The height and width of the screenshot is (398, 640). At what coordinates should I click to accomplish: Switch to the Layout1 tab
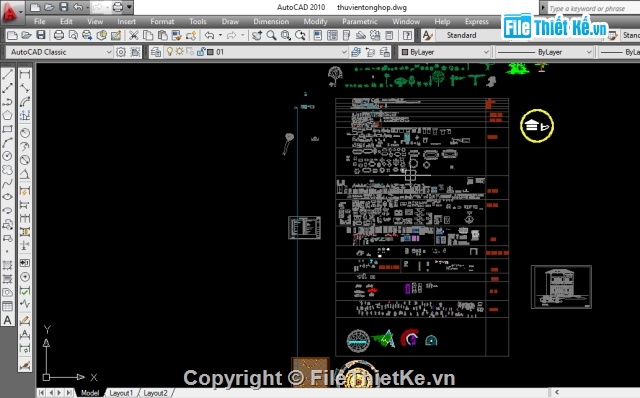121,393
